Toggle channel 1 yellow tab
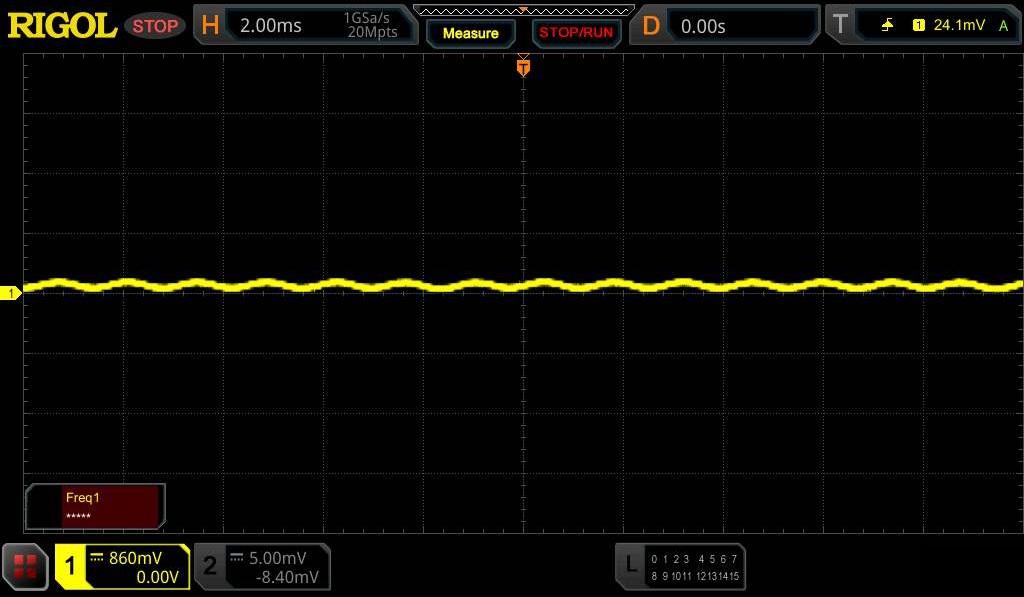This screenshot has width=1024, height=597. tap(70, 565)
